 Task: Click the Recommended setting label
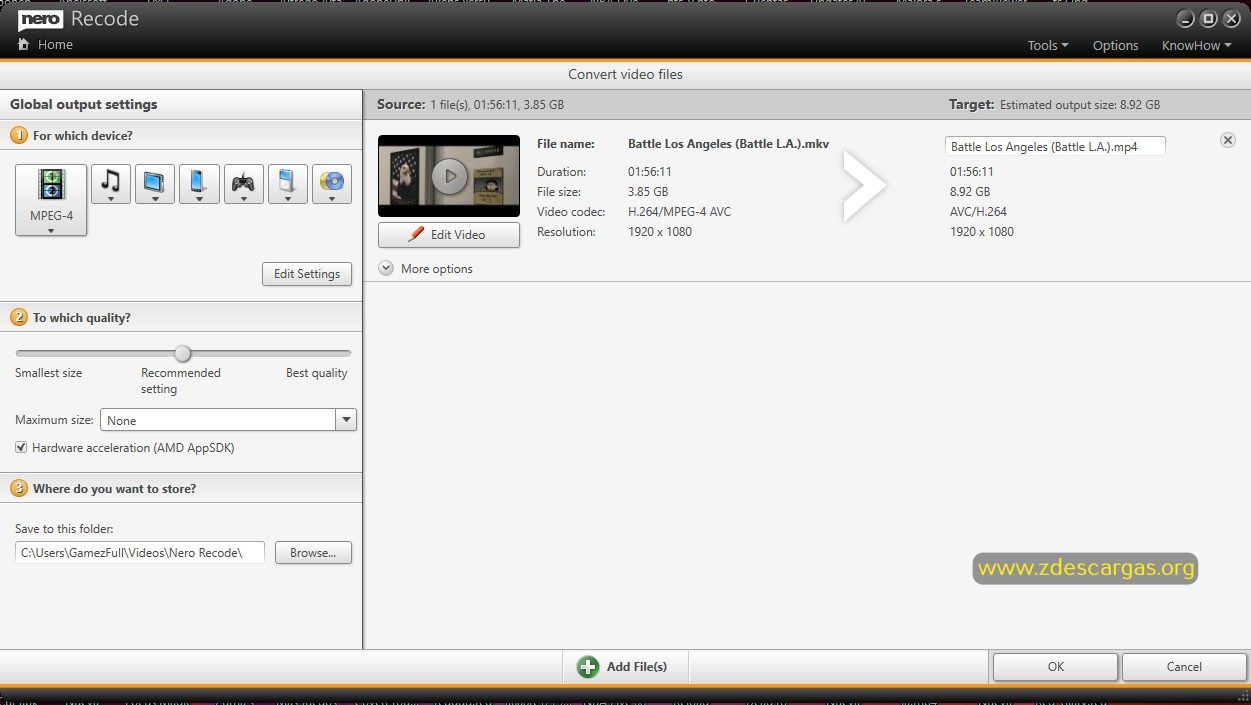180,381
